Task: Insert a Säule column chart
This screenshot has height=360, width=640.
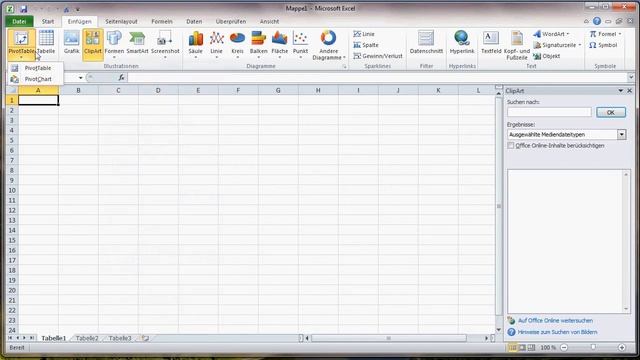Action: pos(196,44)
